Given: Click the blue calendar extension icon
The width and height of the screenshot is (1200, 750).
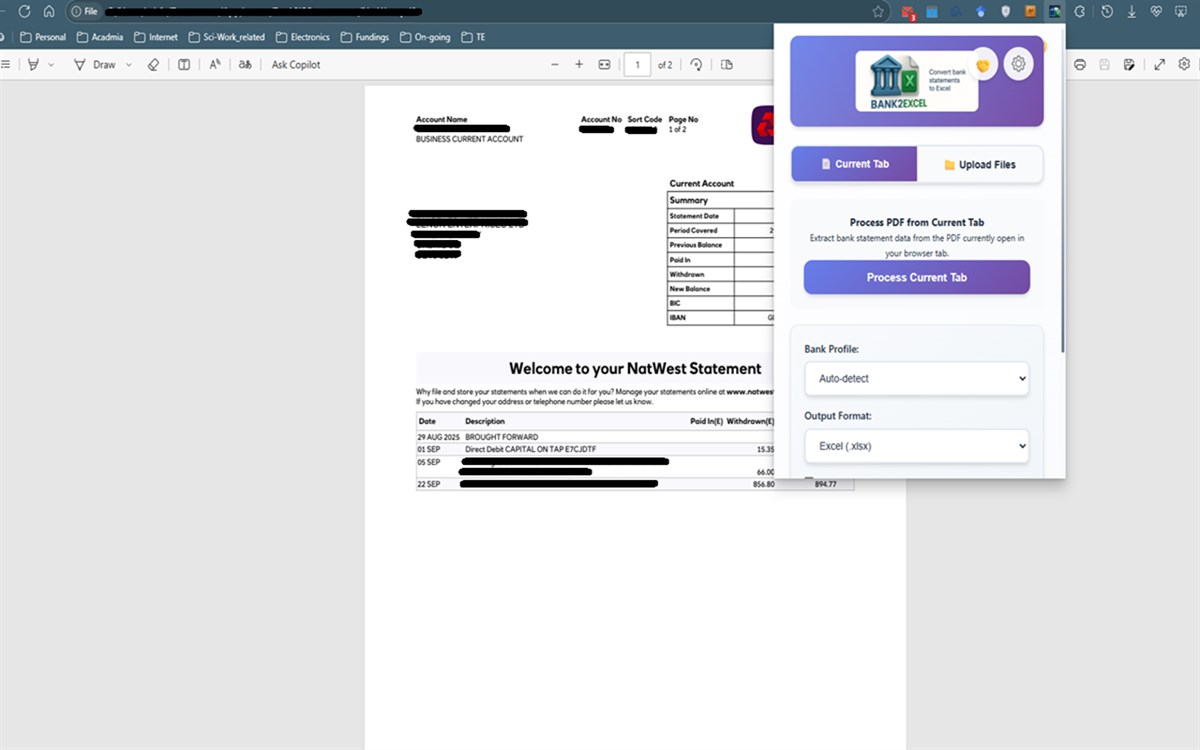Looking at the screenshot, I should (932, 12).
